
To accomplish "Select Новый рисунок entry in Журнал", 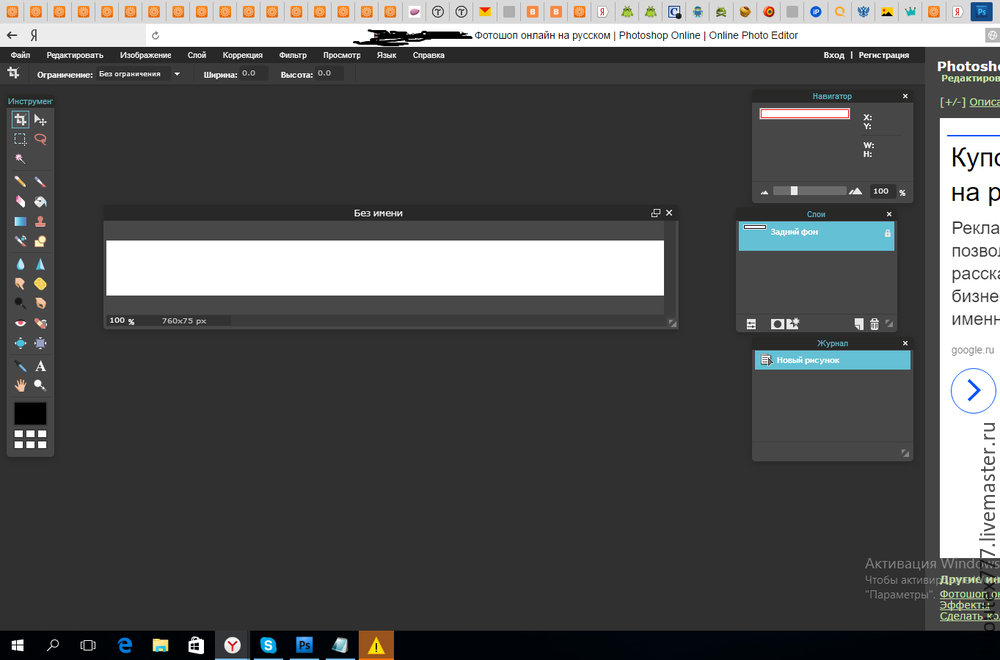I will point(832,360).
